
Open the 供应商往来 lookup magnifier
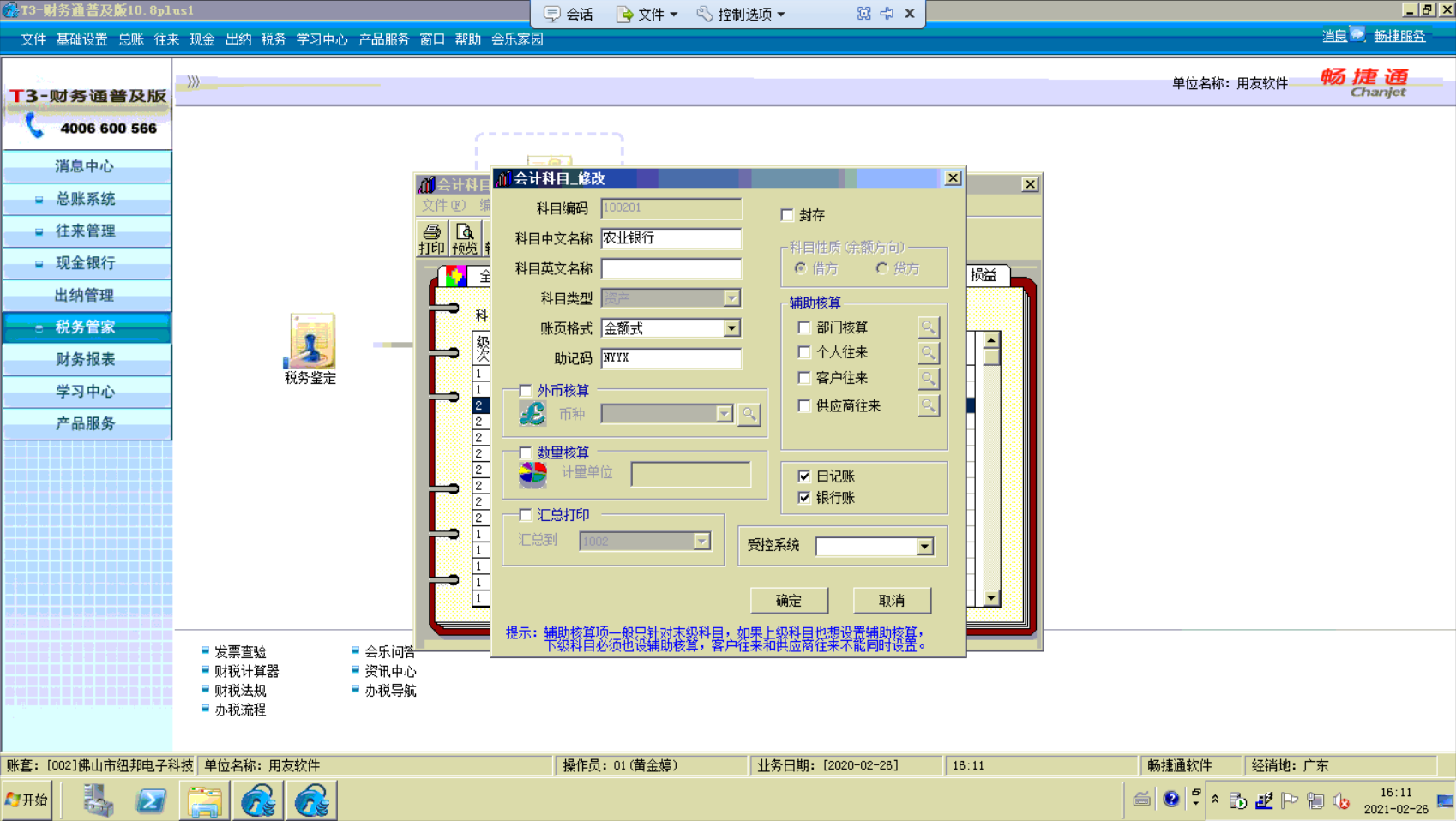coord(928,405)
